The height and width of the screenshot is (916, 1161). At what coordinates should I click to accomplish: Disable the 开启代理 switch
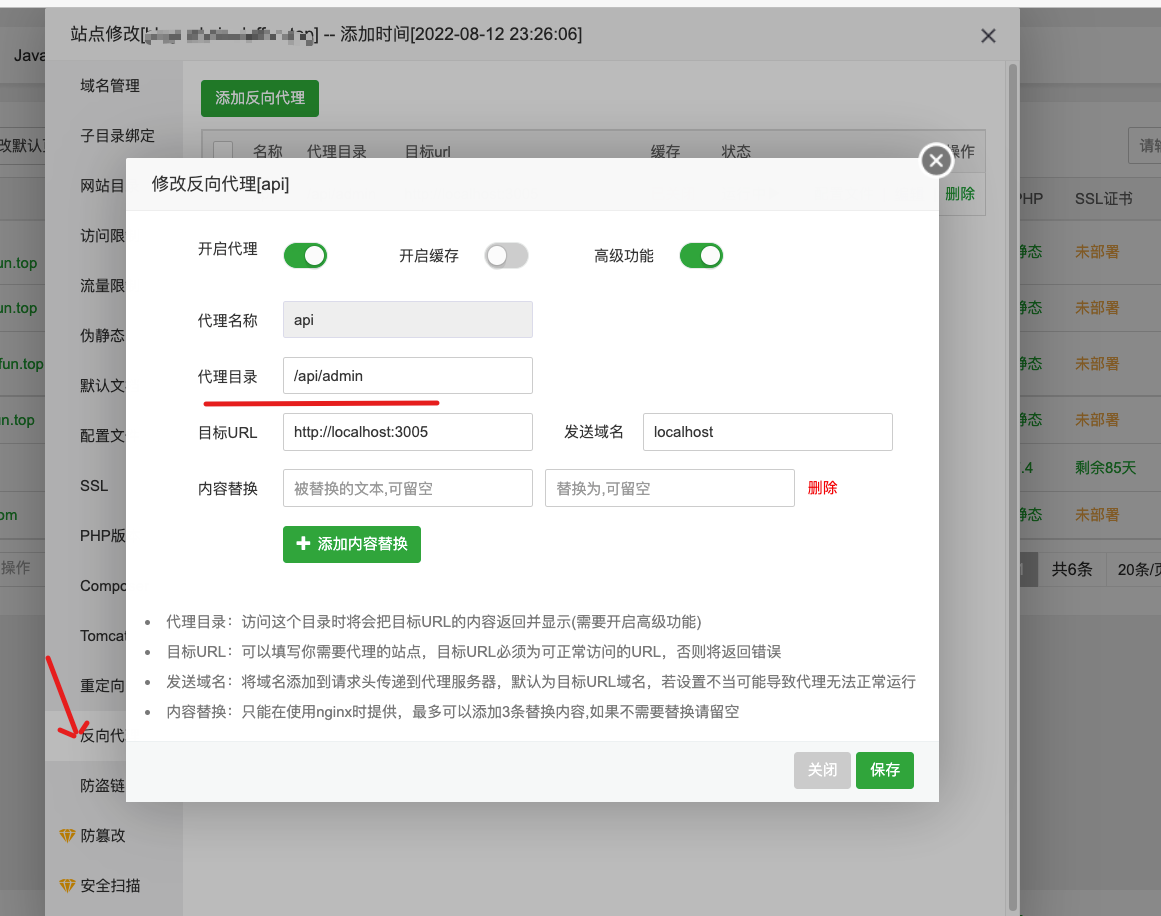point(305,255)
